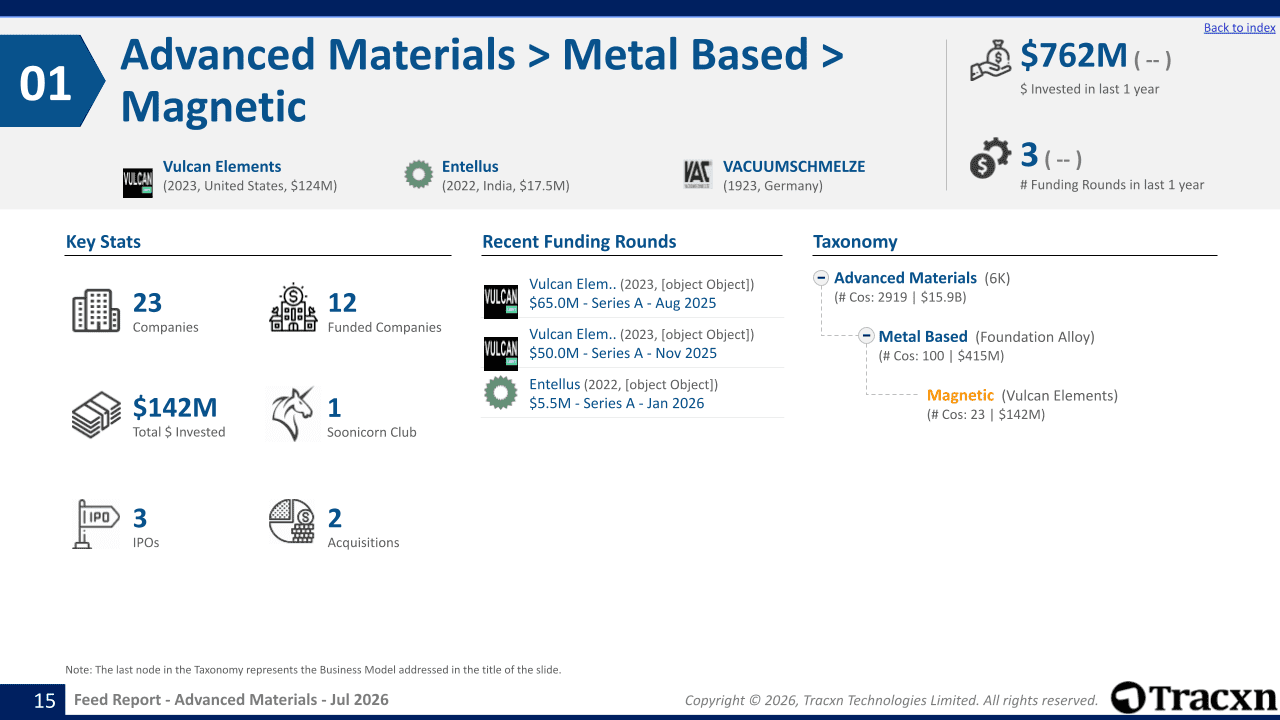Open Vulcan Elem.. link in the $65.0M round
This screenshot has height=720, width=1280.
point(572,284)
